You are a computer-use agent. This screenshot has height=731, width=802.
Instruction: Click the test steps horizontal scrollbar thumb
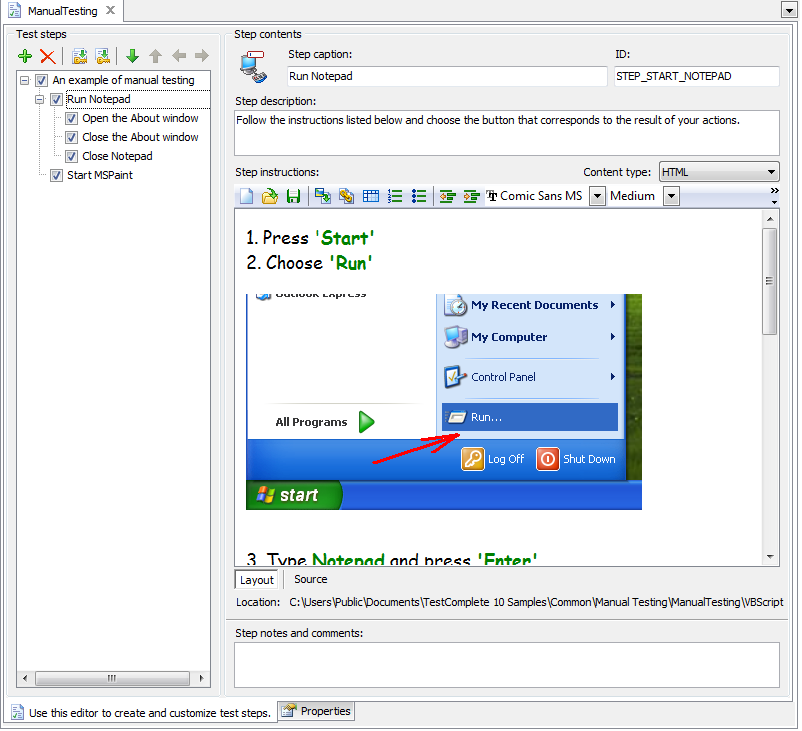[112, 678]
